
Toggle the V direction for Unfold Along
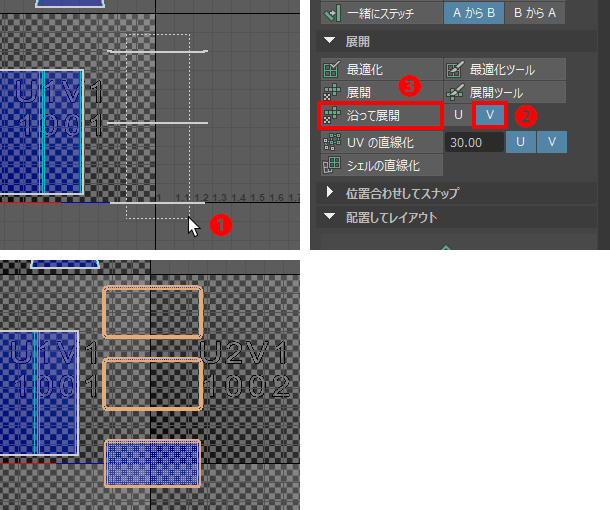tap(489, 115)
